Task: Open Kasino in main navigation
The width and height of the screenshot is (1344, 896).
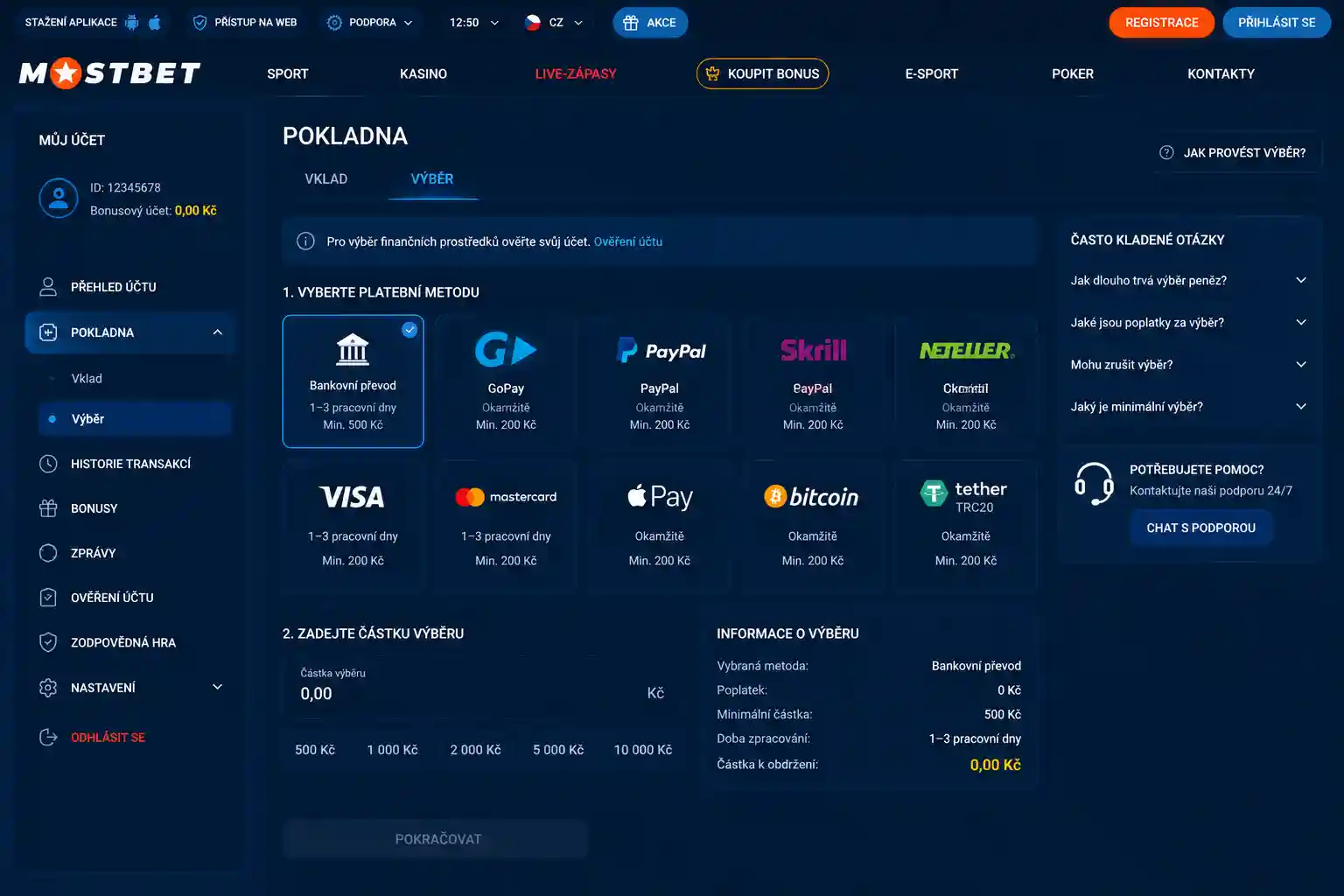Action: 423,74
